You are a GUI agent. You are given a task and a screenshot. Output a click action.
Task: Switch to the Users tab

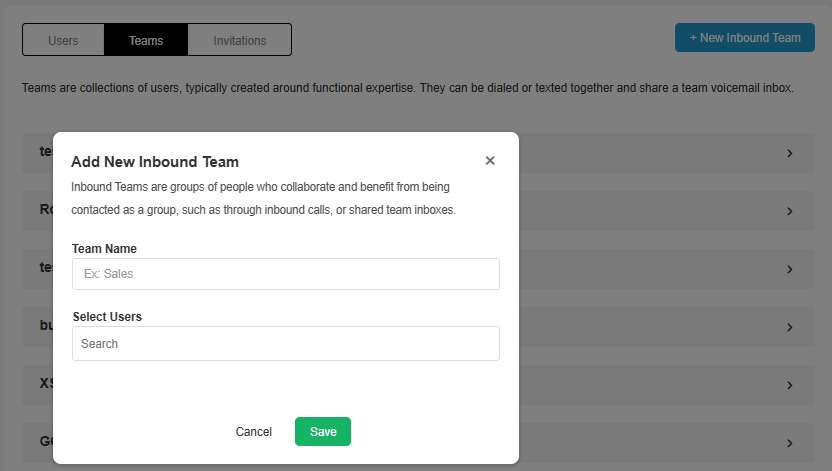point(63,41)
